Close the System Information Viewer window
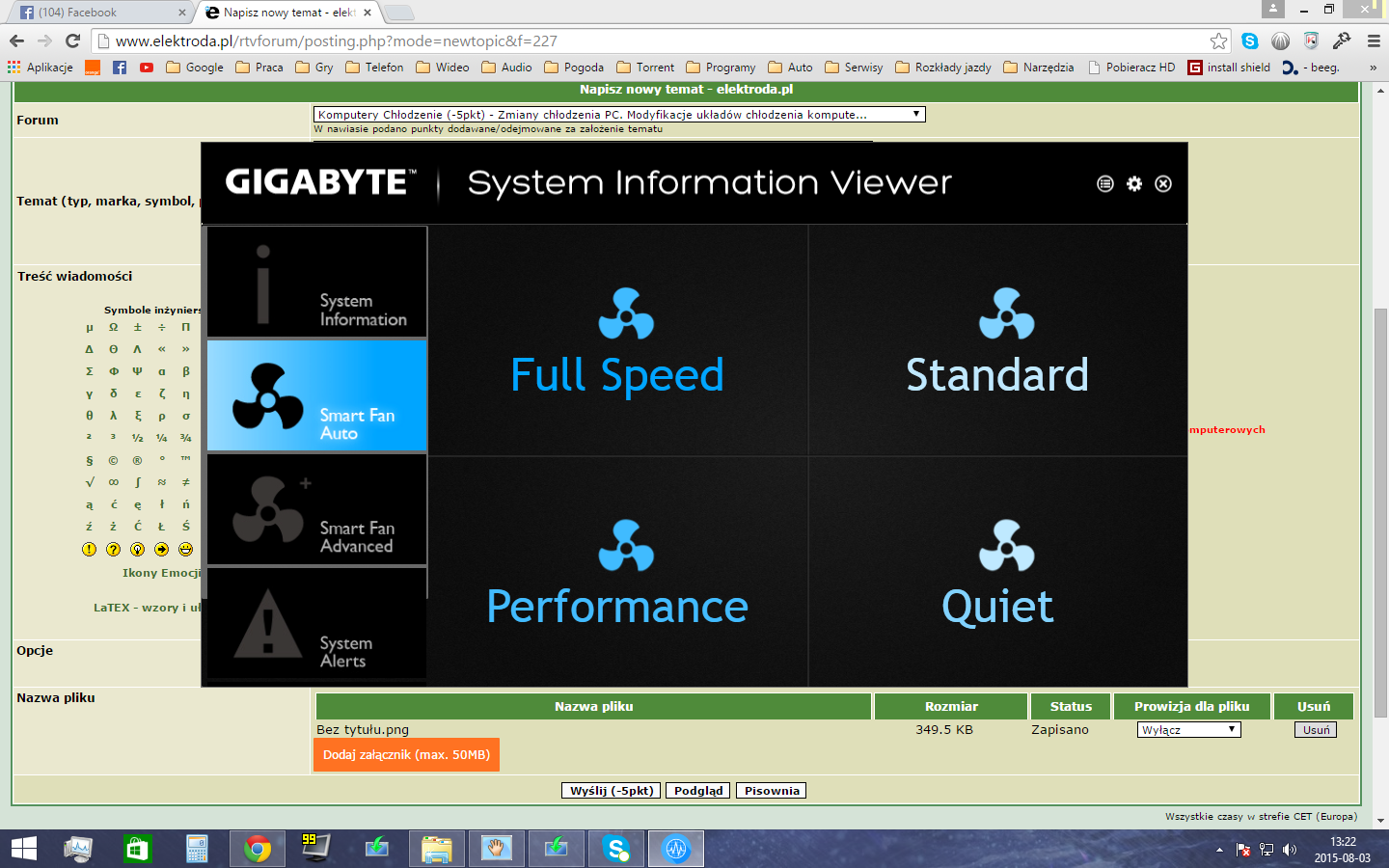Viewport: 1389px width, 868px height. (1163, 183)
